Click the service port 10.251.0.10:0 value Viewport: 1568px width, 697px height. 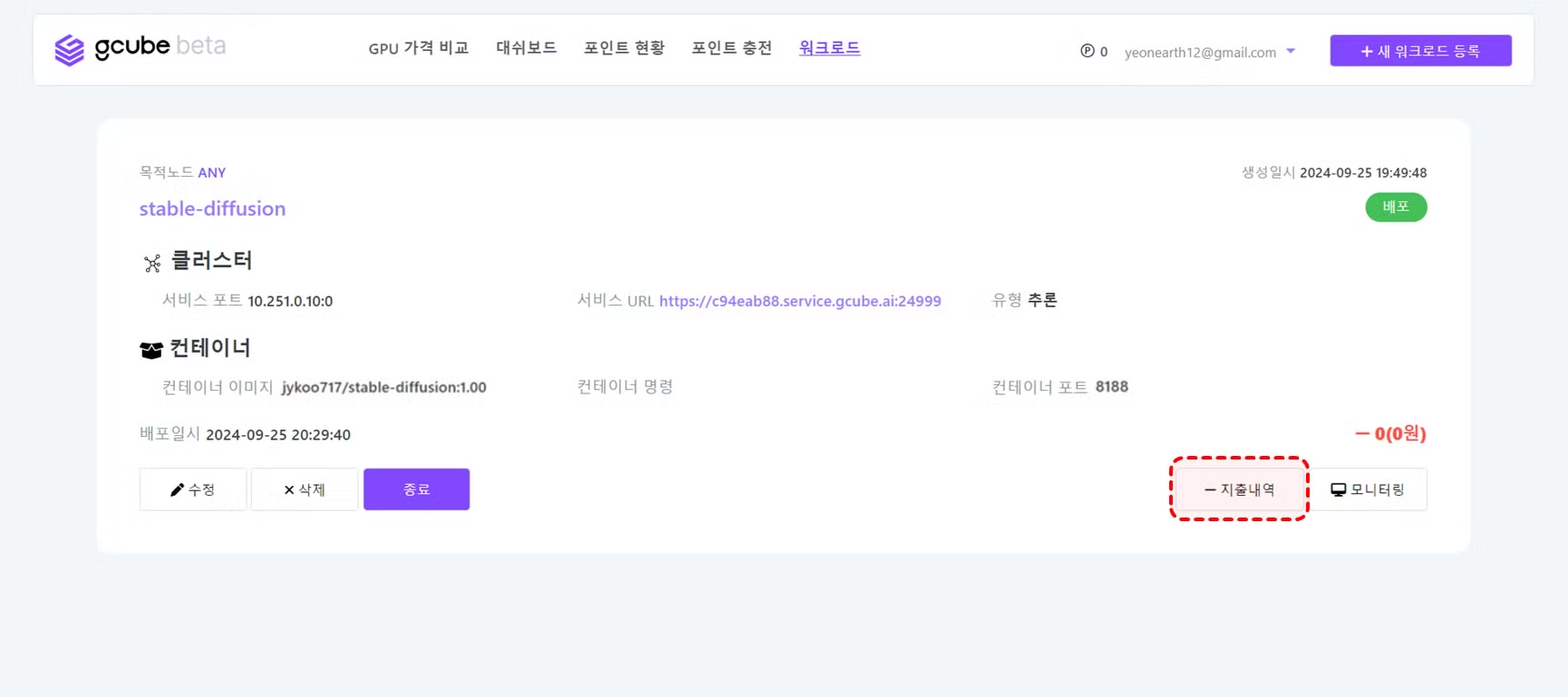pyautogui.click(x=290, y=301)
